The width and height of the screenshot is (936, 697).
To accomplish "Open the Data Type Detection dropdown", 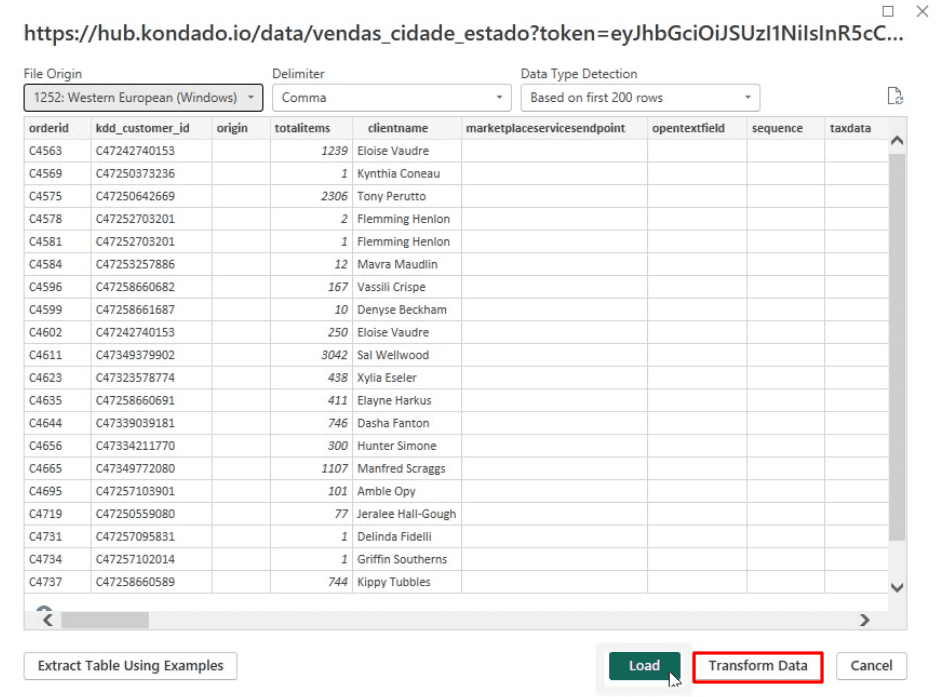I will tap(640, 98).
